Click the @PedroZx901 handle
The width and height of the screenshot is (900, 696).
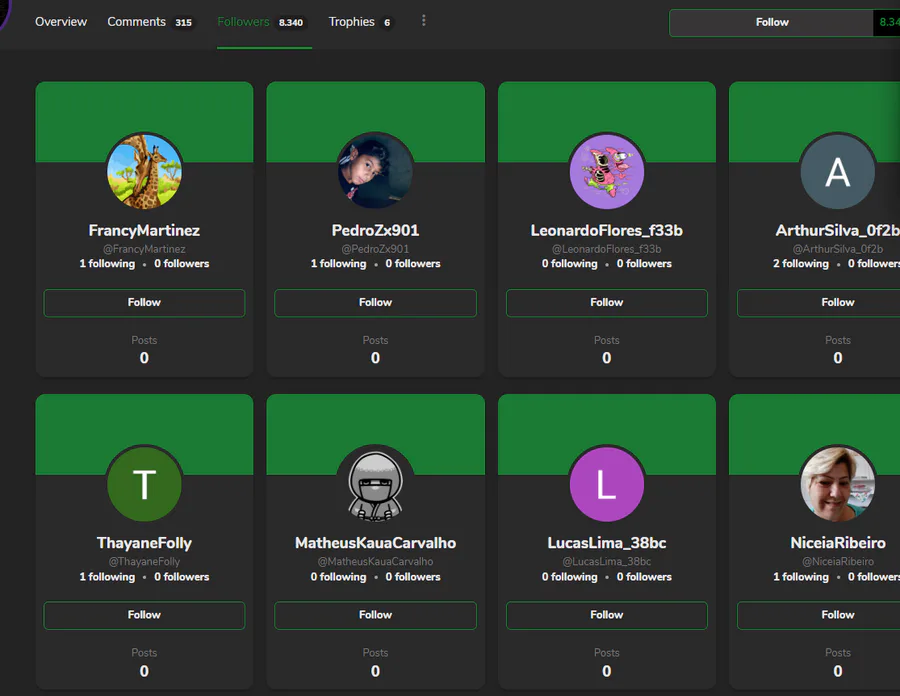coord(375,249)
